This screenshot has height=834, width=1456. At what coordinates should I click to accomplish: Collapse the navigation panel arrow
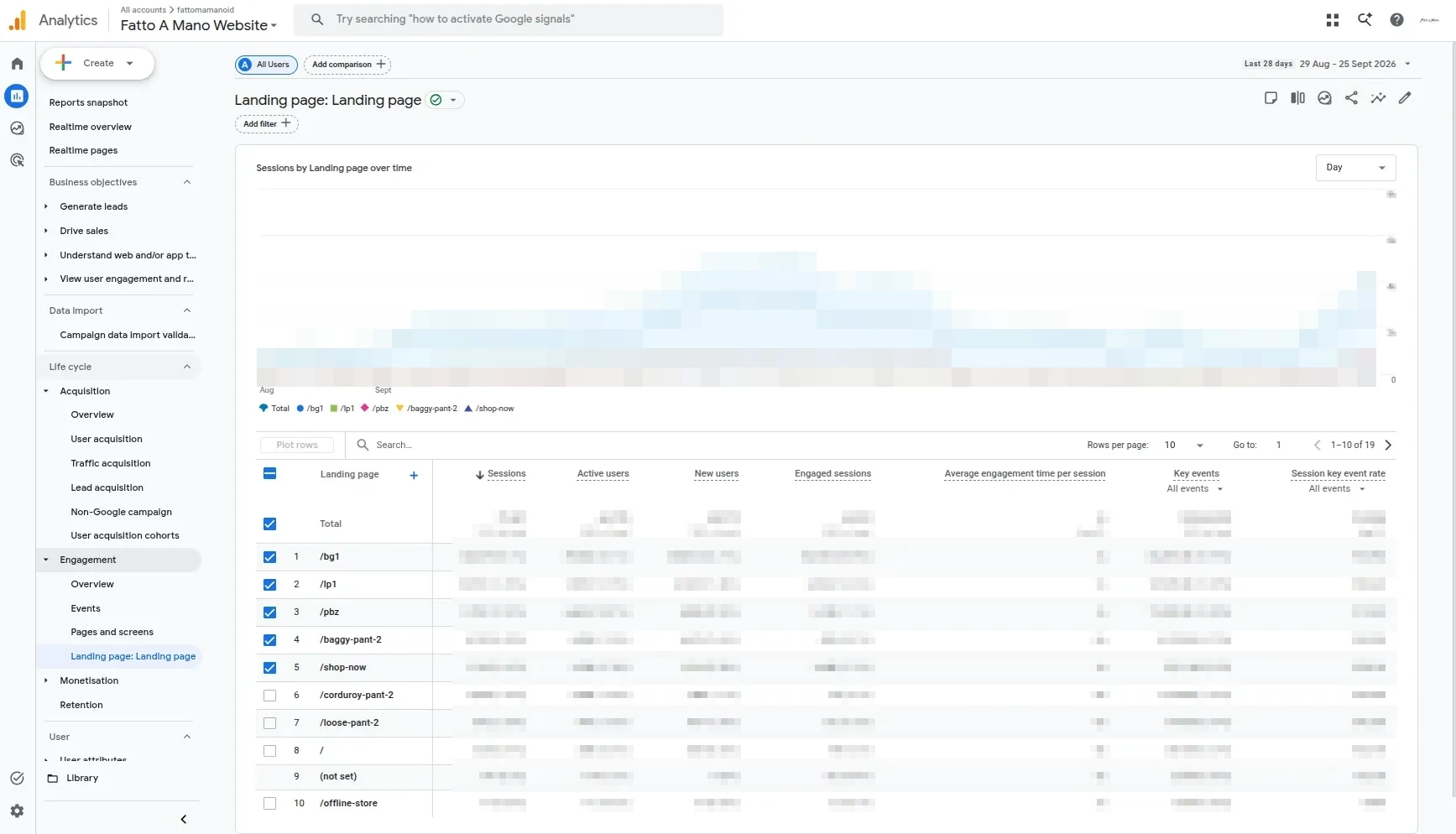pyautogui.click(x=184, y=819)
